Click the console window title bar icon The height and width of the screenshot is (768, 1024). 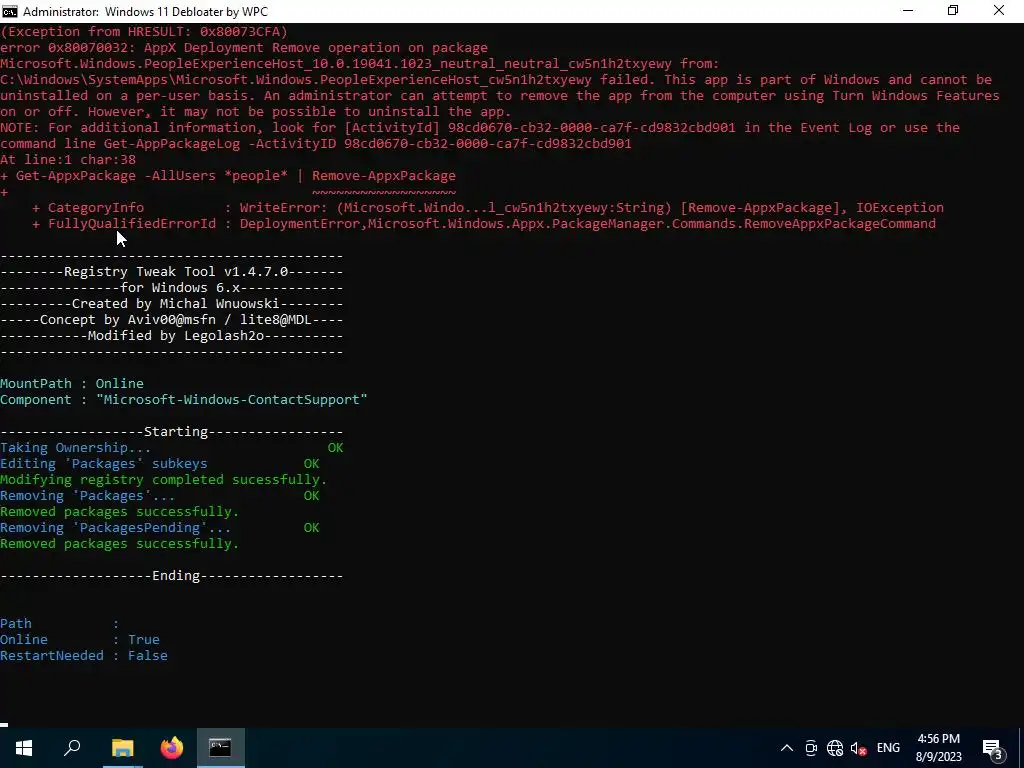(10, 11)
